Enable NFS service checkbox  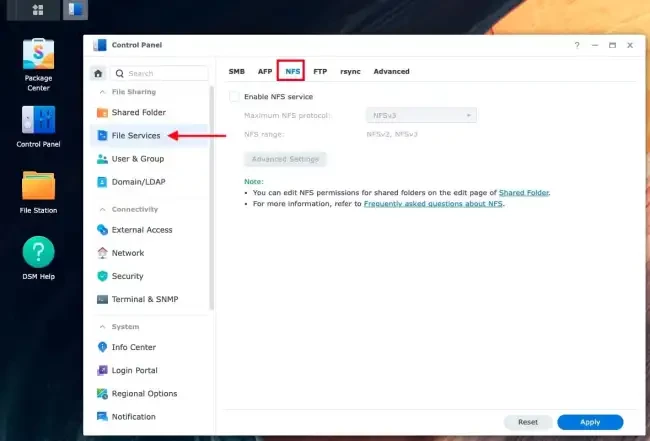[234, 97]
